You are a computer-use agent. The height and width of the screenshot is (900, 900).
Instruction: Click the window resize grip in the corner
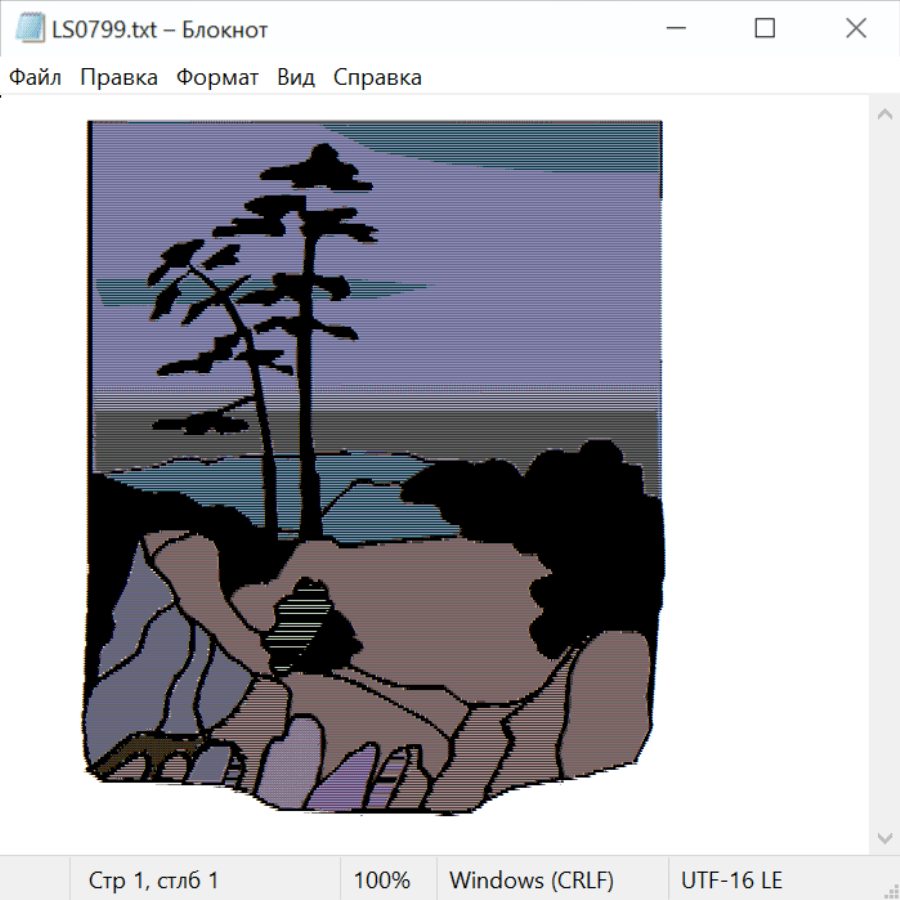click(891, 891)
